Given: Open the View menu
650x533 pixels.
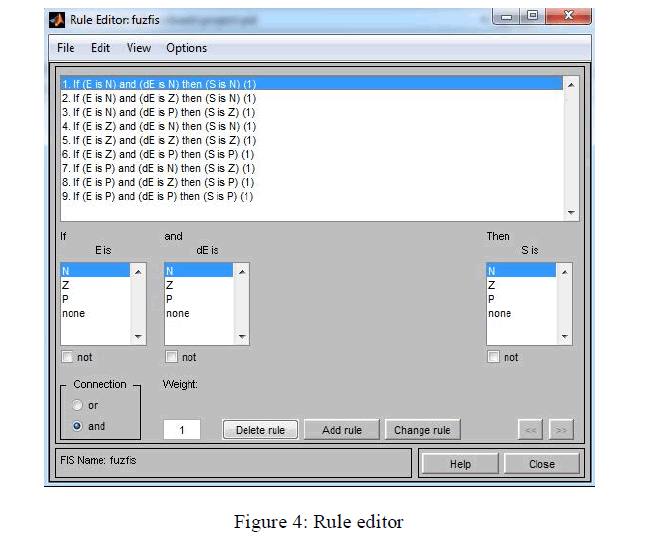Looking at the screenshot, I should [139, 48].
